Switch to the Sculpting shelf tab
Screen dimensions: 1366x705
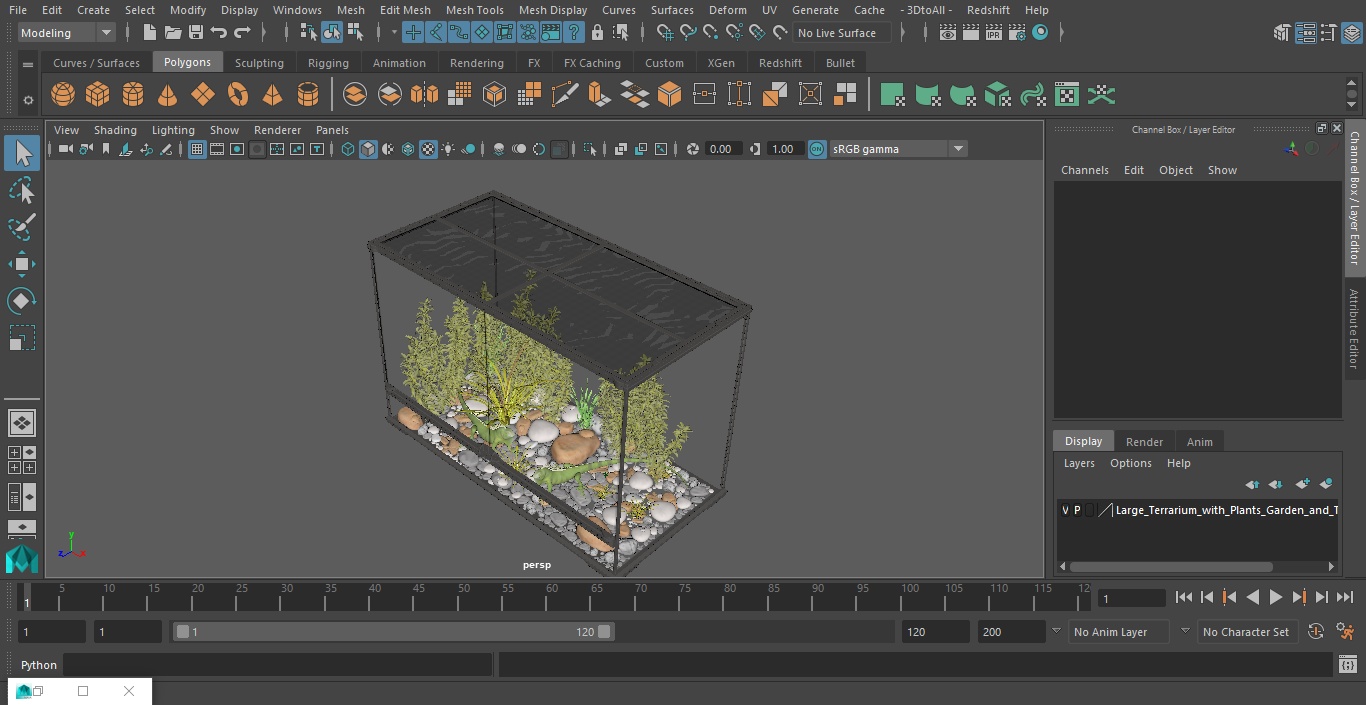pos(259,63)
